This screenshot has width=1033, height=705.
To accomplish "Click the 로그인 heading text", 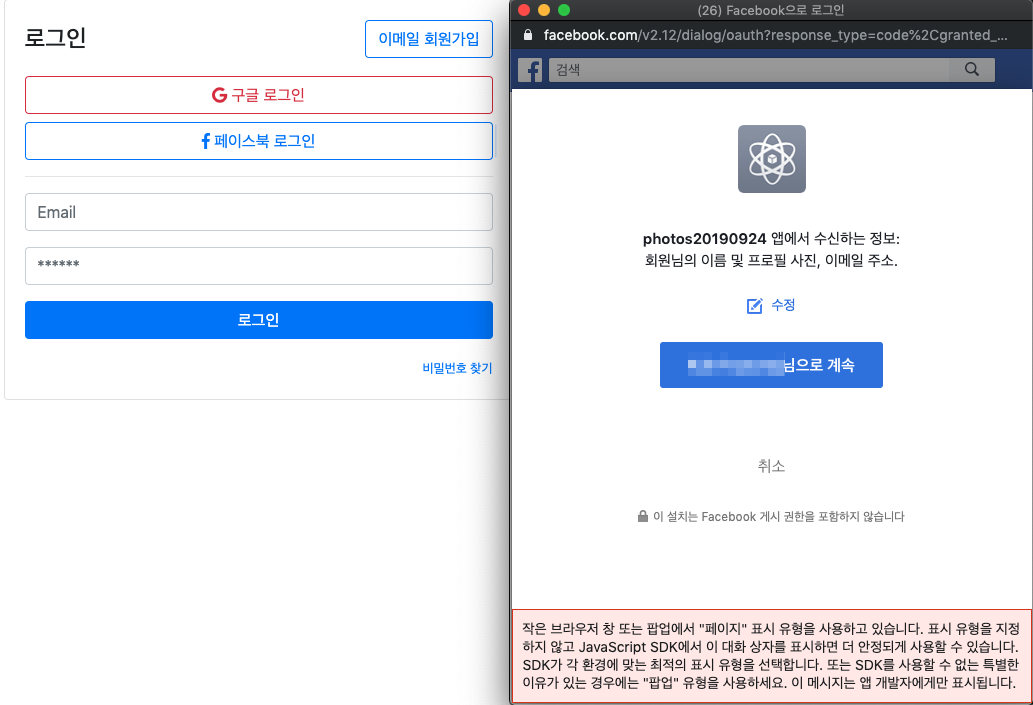I will (55, 38).
